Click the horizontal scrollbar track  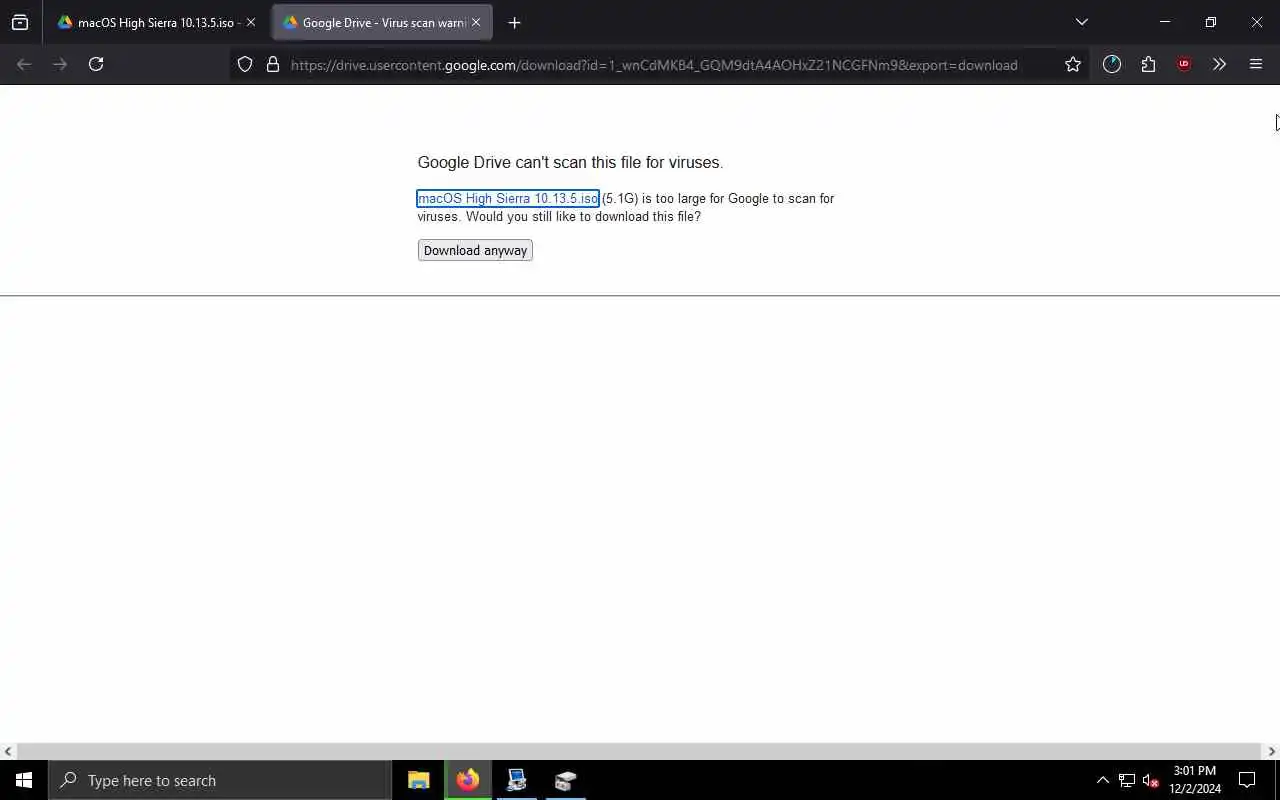tap(640, 751)
